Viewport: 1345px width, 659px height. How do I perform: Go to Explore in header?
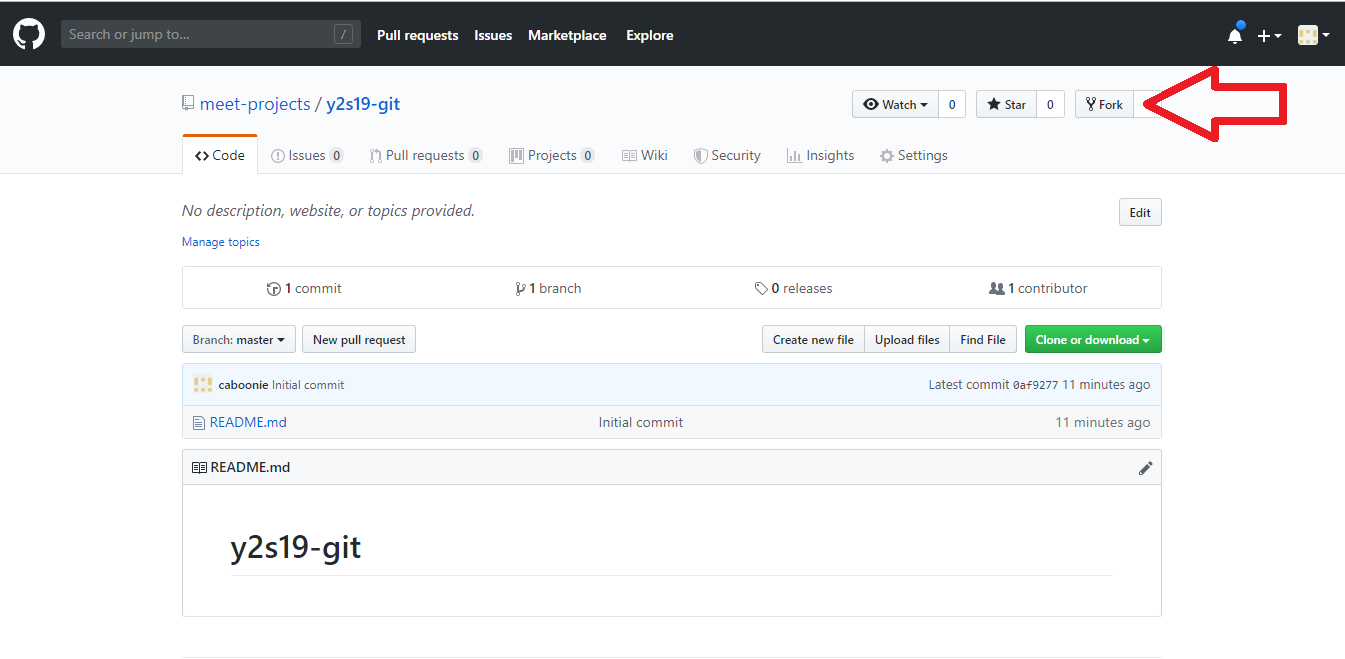pos(650,35)
